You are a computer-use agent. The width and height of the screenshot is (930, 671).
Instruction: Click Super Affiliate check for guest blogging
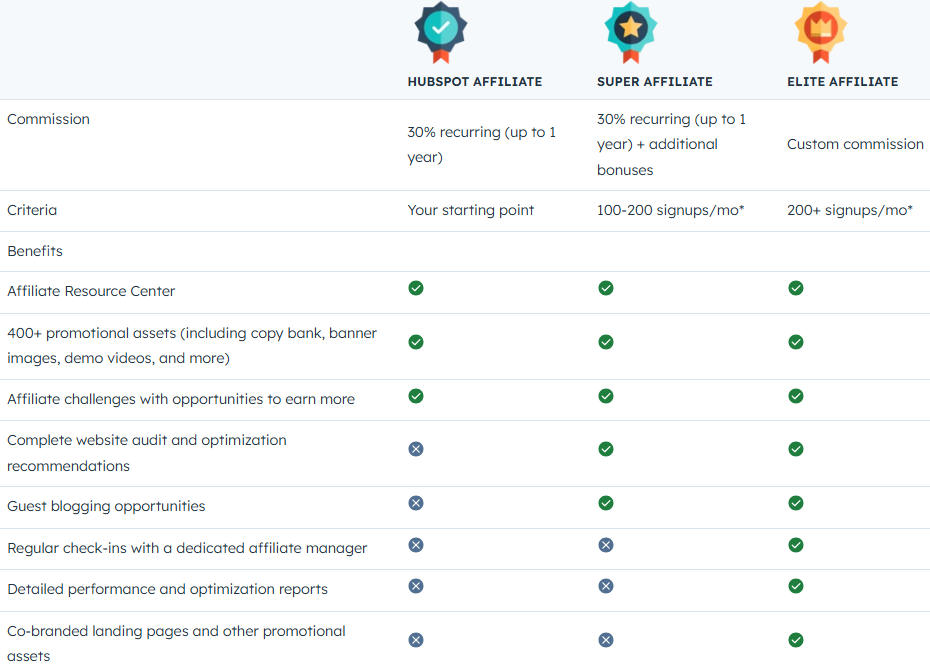pyautogui.click(x=606, y=503)
